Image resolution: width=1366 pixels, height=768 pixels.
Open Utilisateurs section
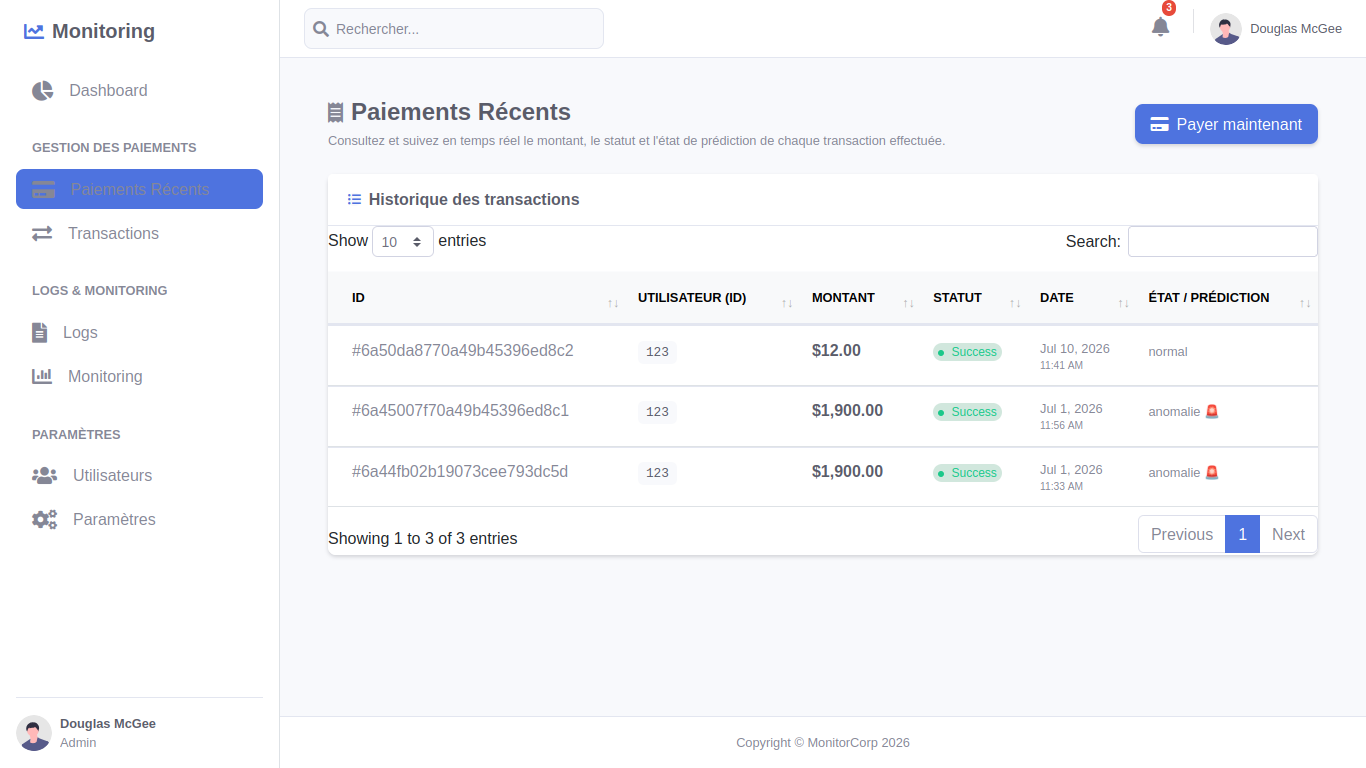point(139,475)
